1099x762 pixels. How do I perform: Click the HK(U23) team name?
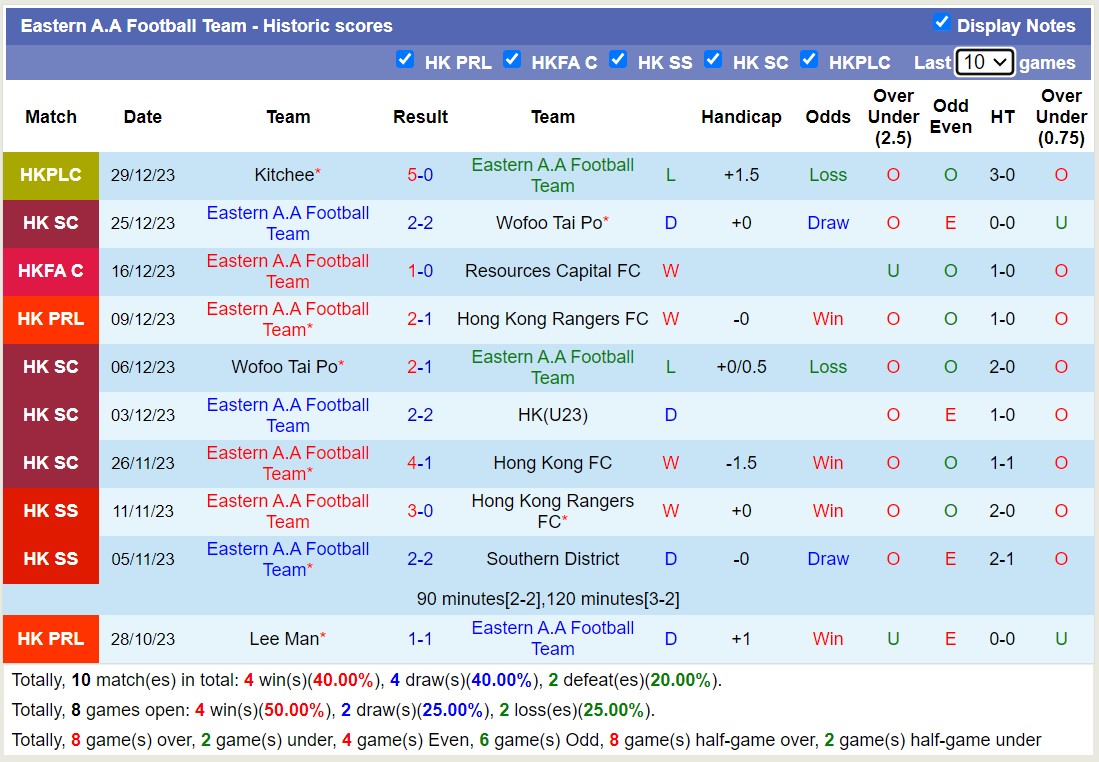coord(553,415)
